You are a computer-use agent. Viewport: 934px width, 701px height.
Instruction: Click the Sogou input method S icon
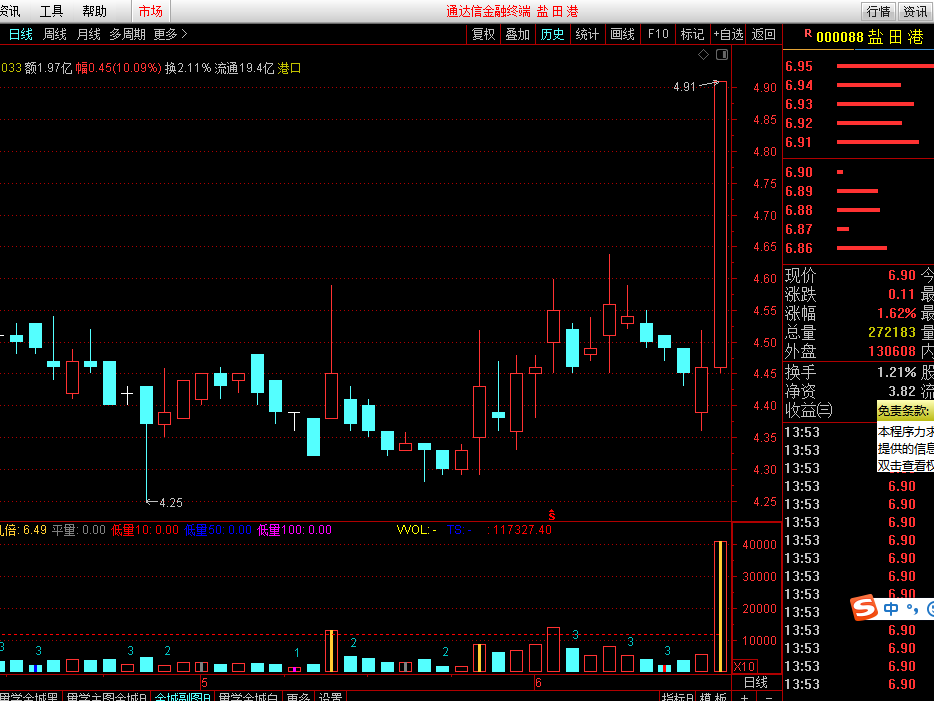tap(864, 608)
